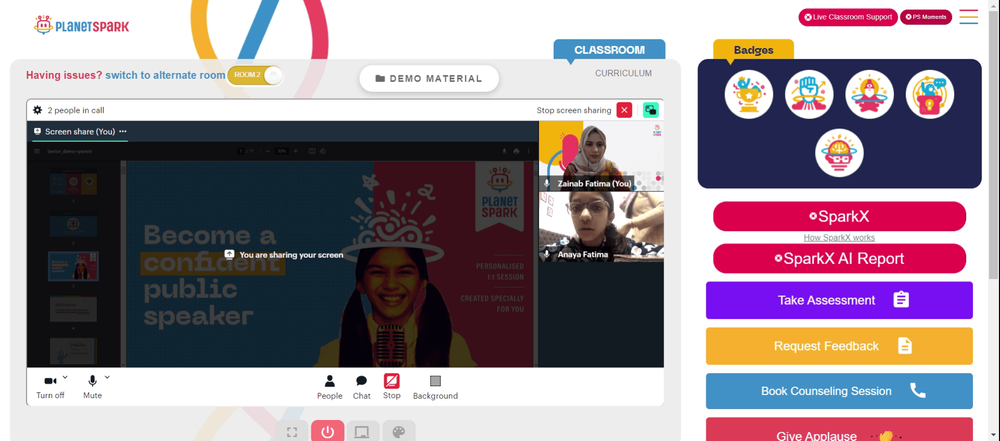The width and height of the screenshot is (1000, 441).
Task: Open the hamburger menu
Action: [969, 17]
